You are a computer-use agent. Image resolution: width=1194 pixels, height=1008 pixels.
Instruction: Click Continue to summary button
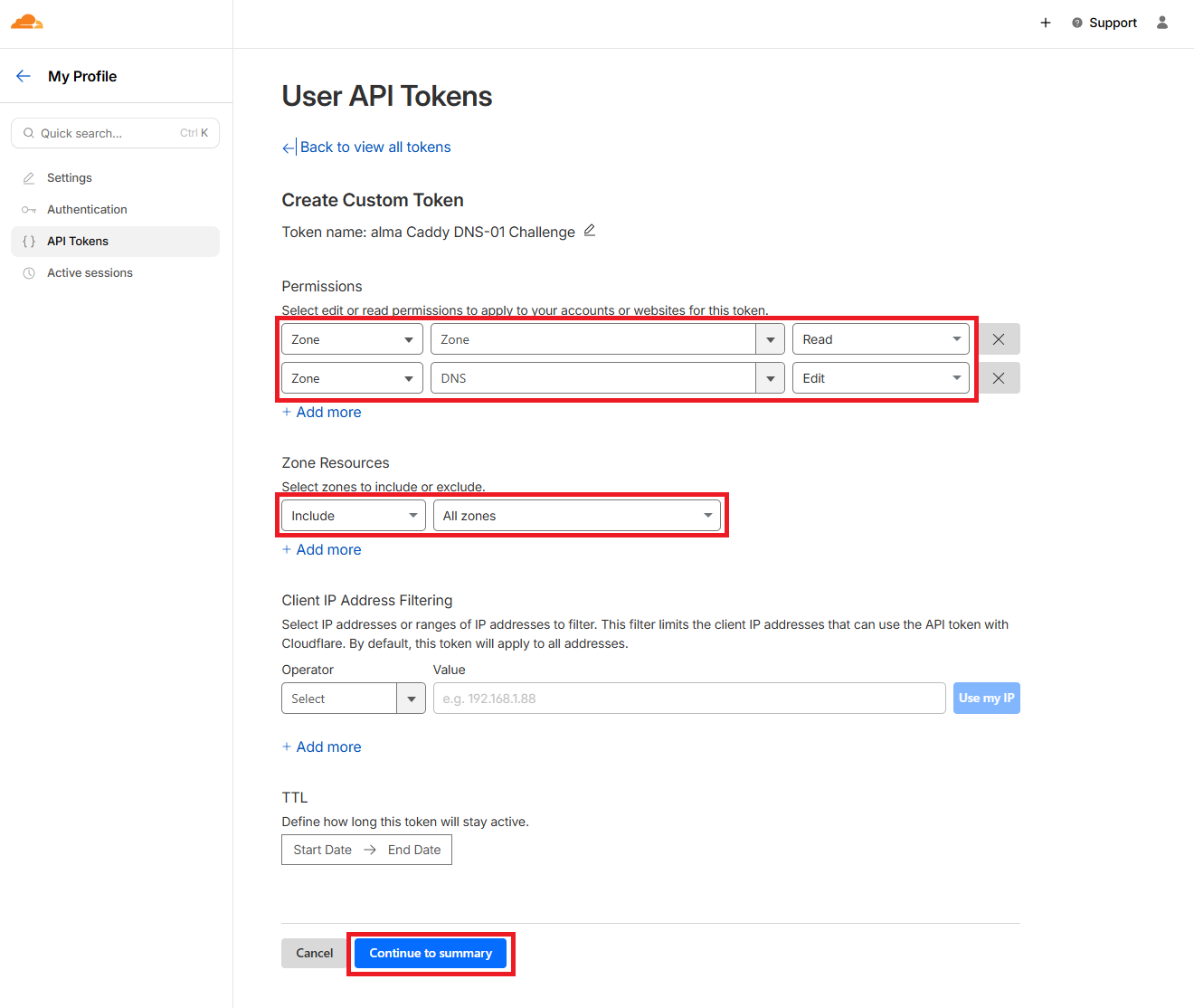[431, 954]
